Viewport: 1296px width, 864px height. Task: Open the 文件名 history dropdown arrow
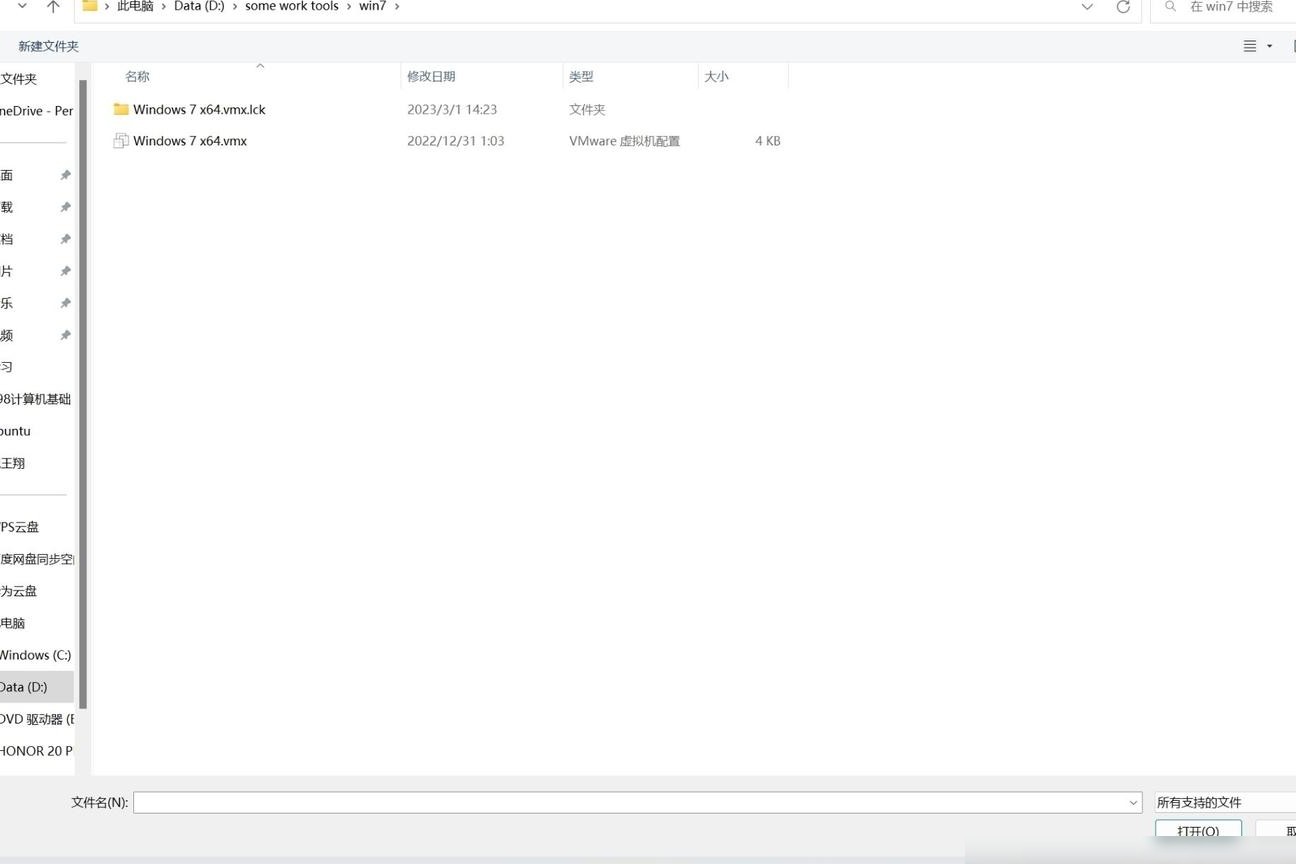[1133, 802]
